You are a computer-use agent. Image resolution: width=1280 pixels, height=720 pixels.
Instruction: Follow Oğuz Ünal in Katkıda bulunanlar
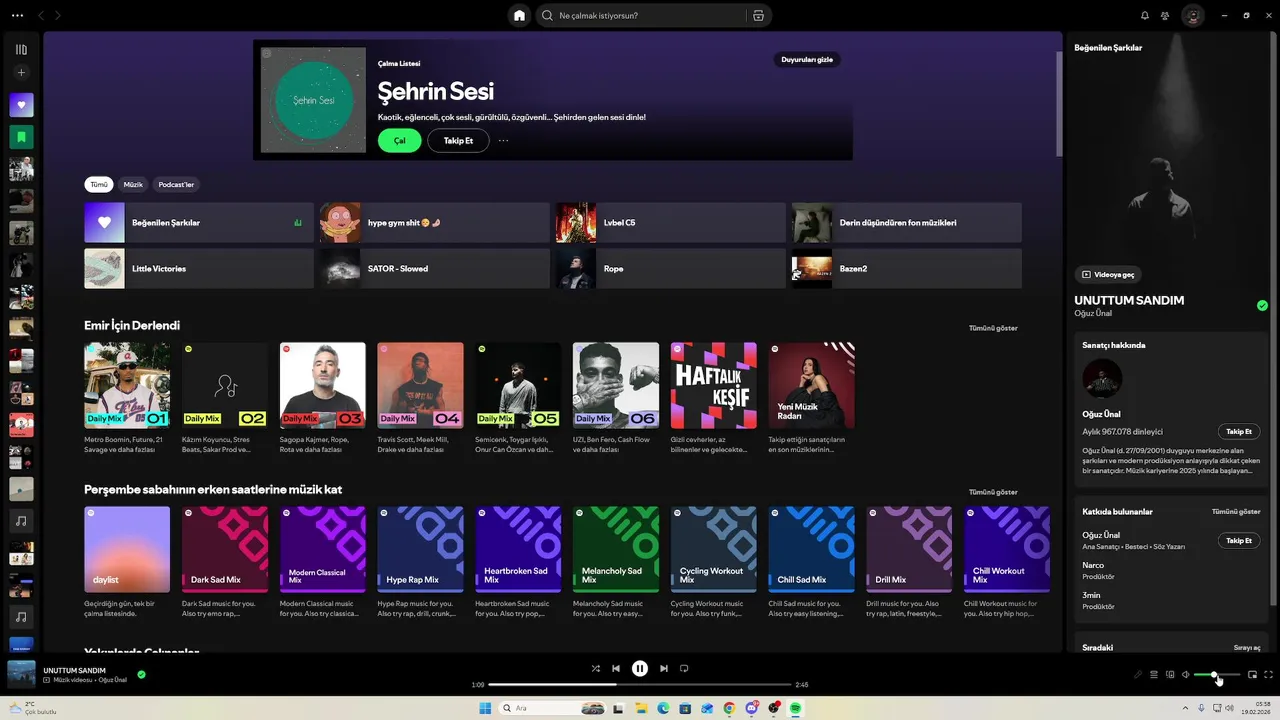pos(1239,541)
